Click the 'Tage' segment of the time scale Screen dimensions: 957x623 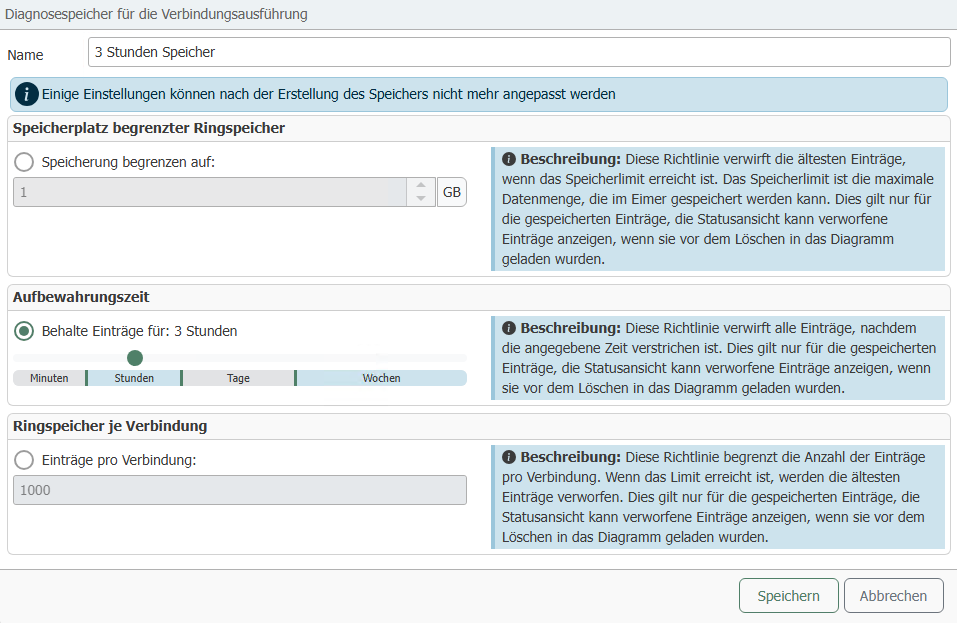pos(238,378)
